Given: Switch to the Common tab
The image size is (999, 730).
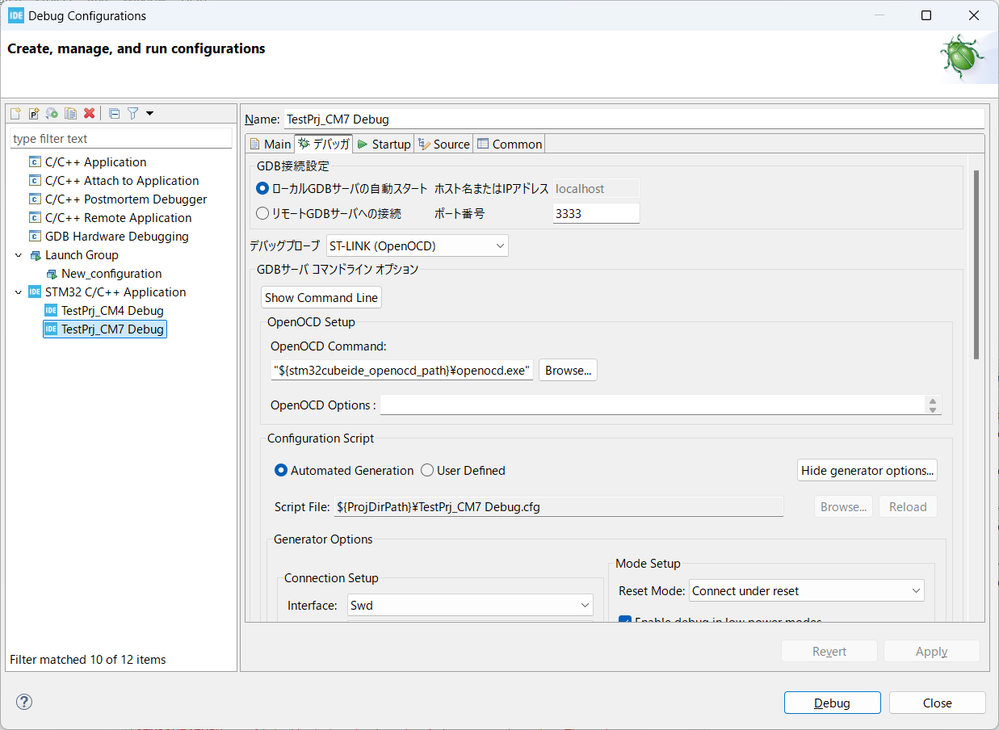Looking at the screenshot, I should coord(509,144).
